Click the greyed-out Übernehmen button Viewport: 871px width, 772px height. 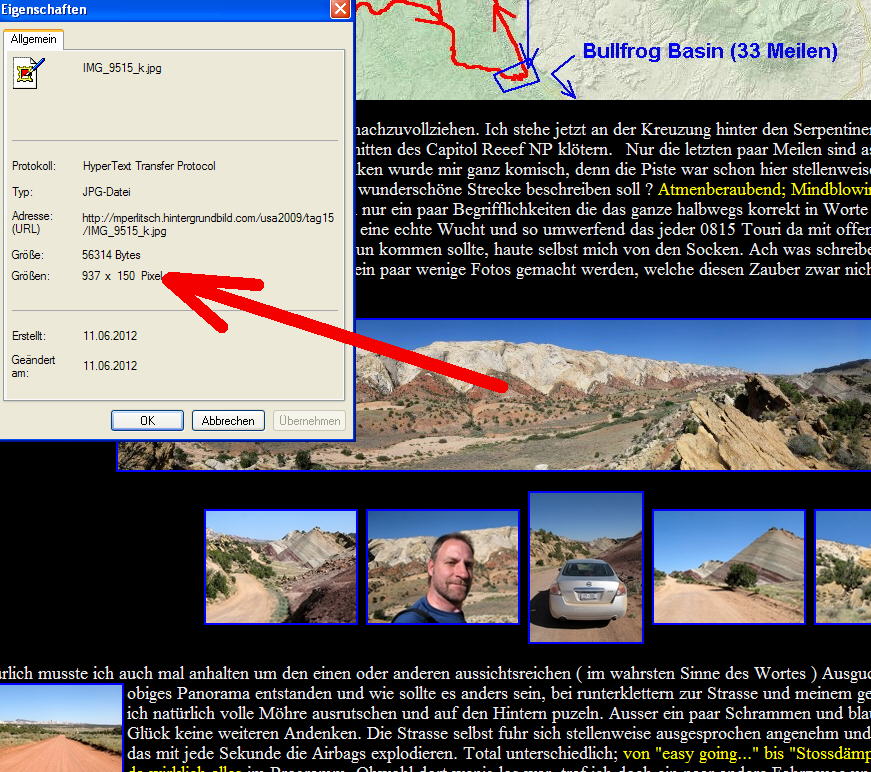click(309, 421)
